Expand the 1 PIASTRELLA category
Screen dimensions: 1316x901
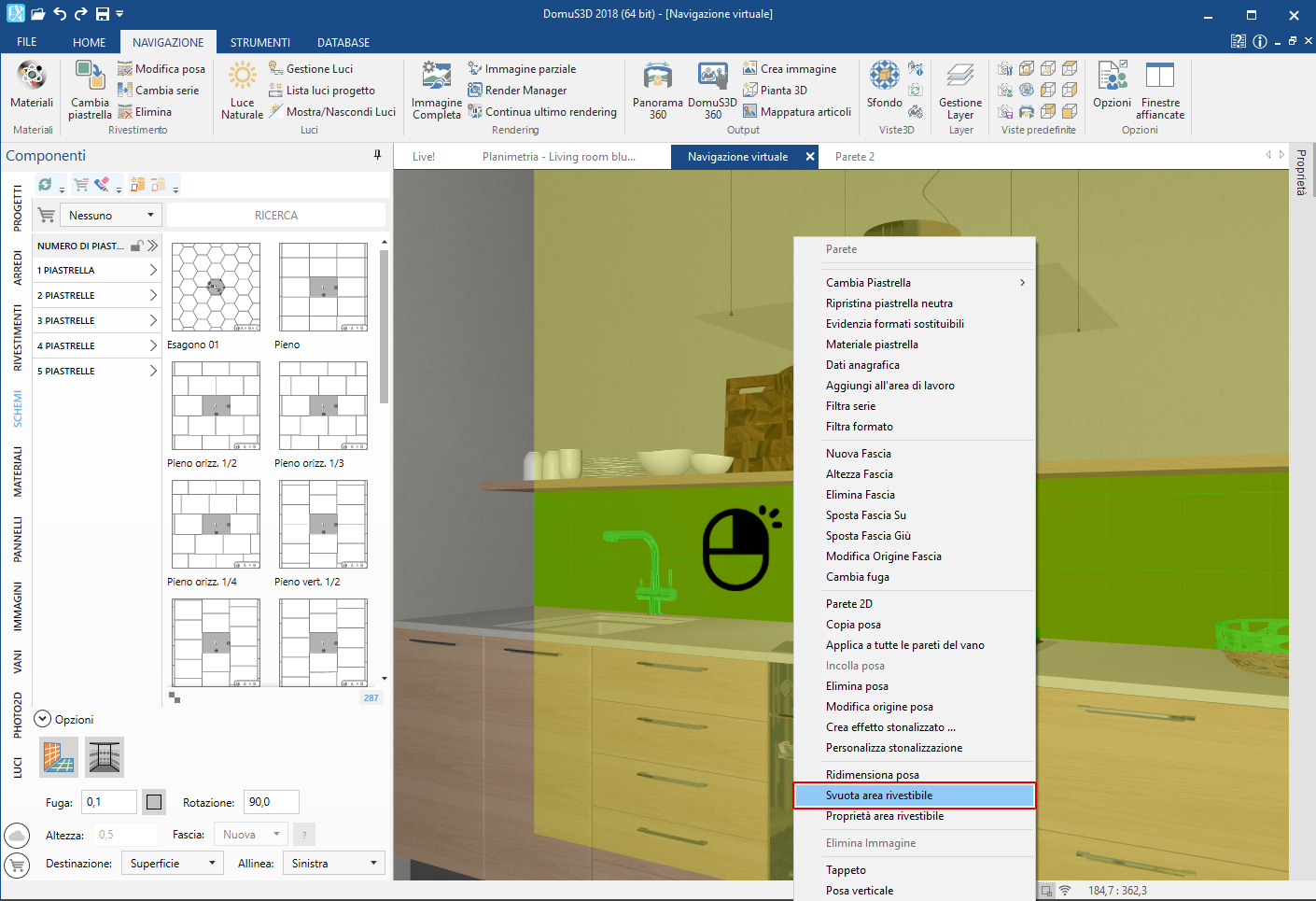click(x=97, y=270)
